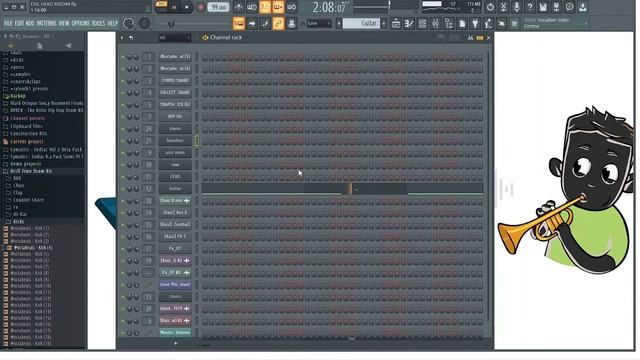Mute the piano channel LED

[x=122, y=129]
